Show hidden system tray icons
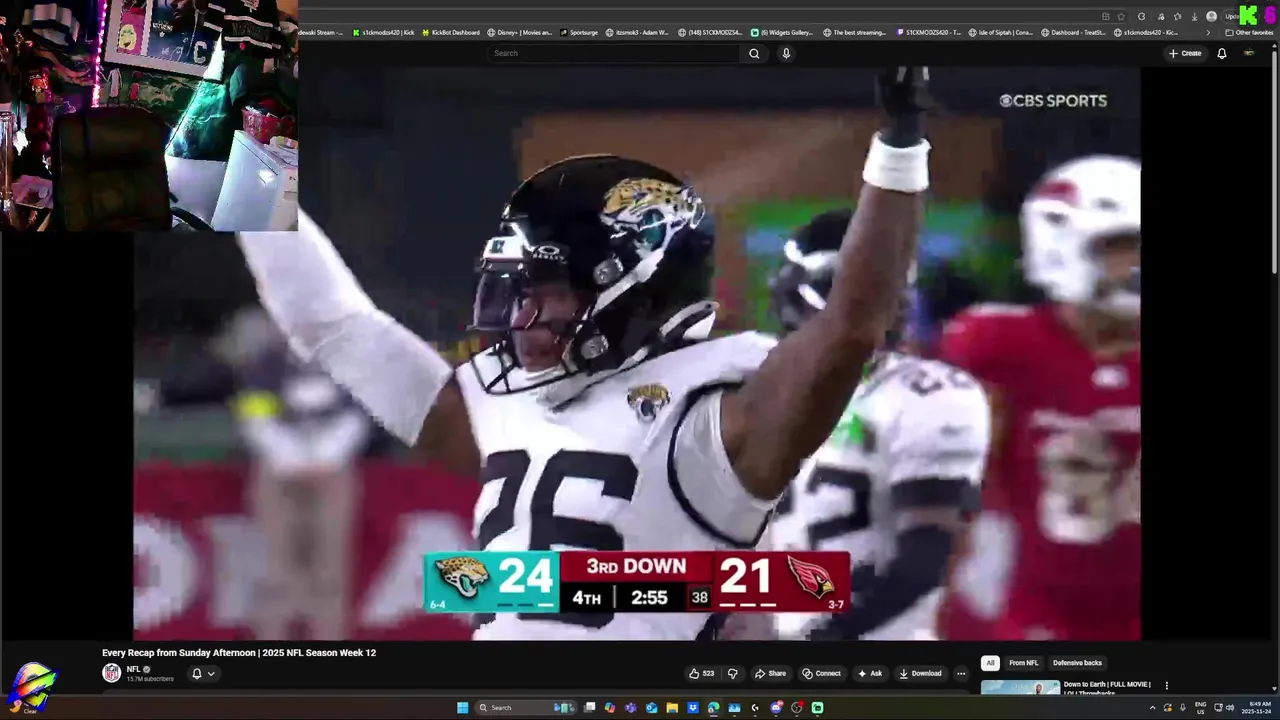 pyautogui.click(x=1152, y=708)
